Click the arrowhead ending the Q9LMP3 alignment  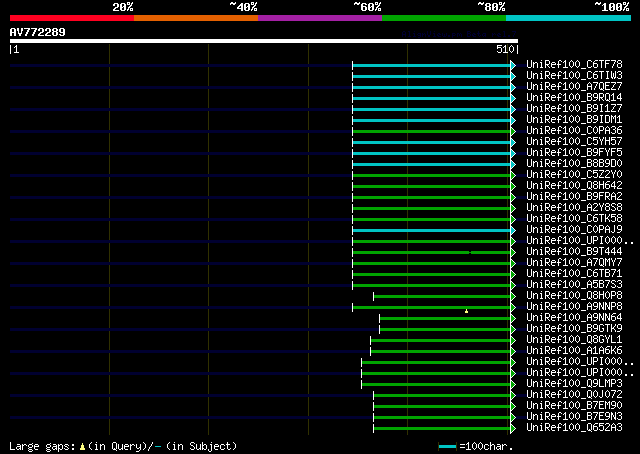tap(513, 385)
